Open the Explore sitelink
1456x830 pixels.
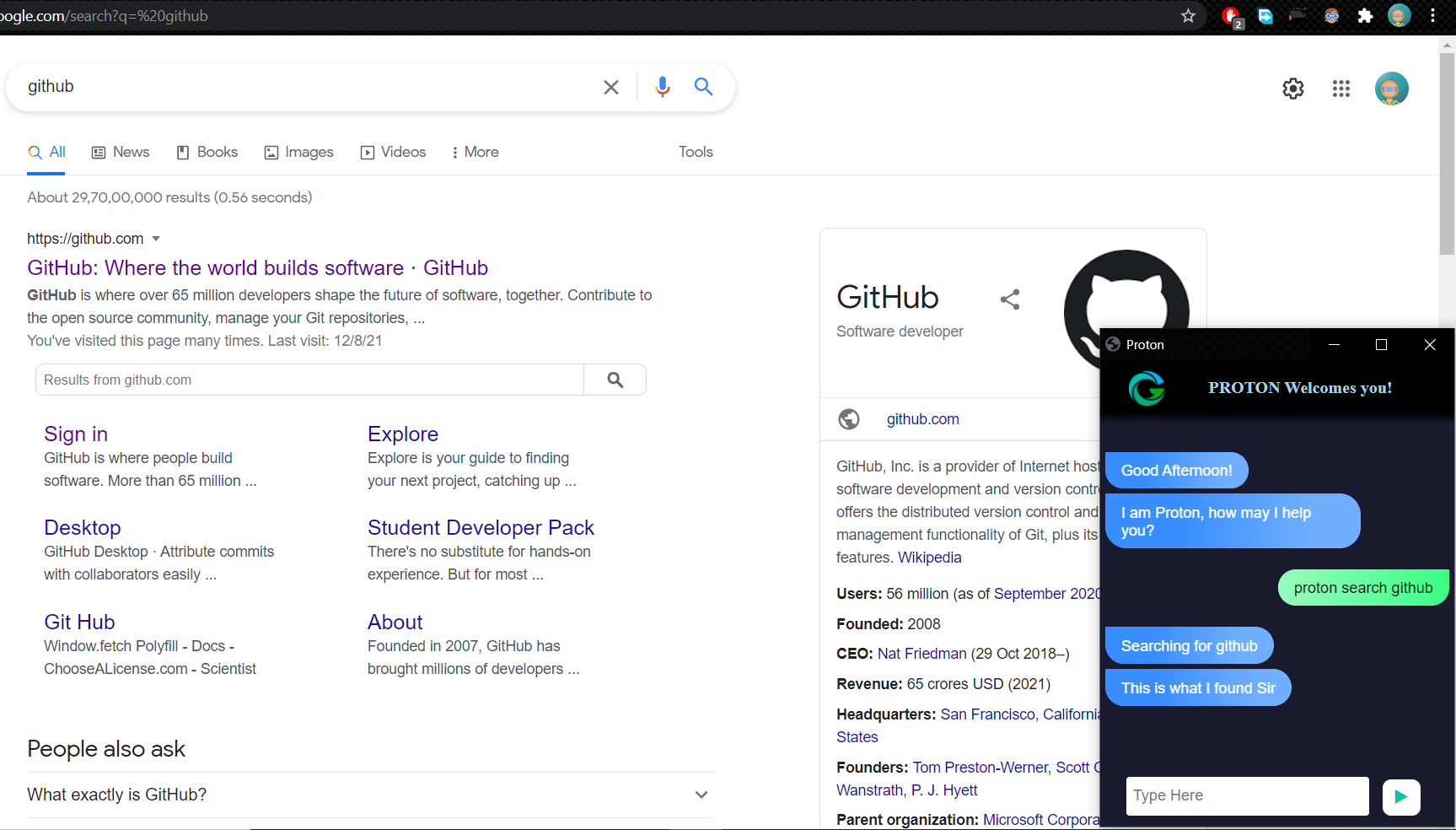(x=403, y=434)
